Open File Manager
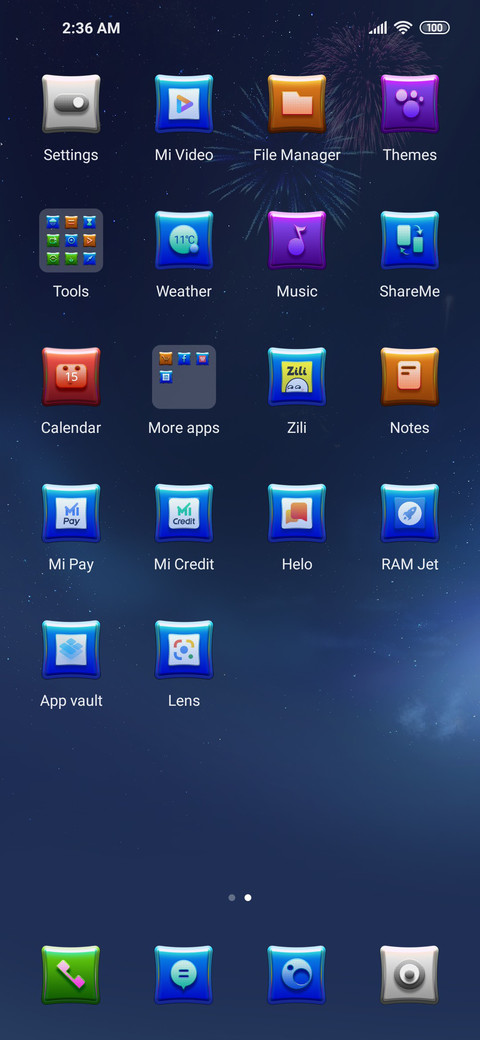480x1040 pixels. (x=296, y=103)
